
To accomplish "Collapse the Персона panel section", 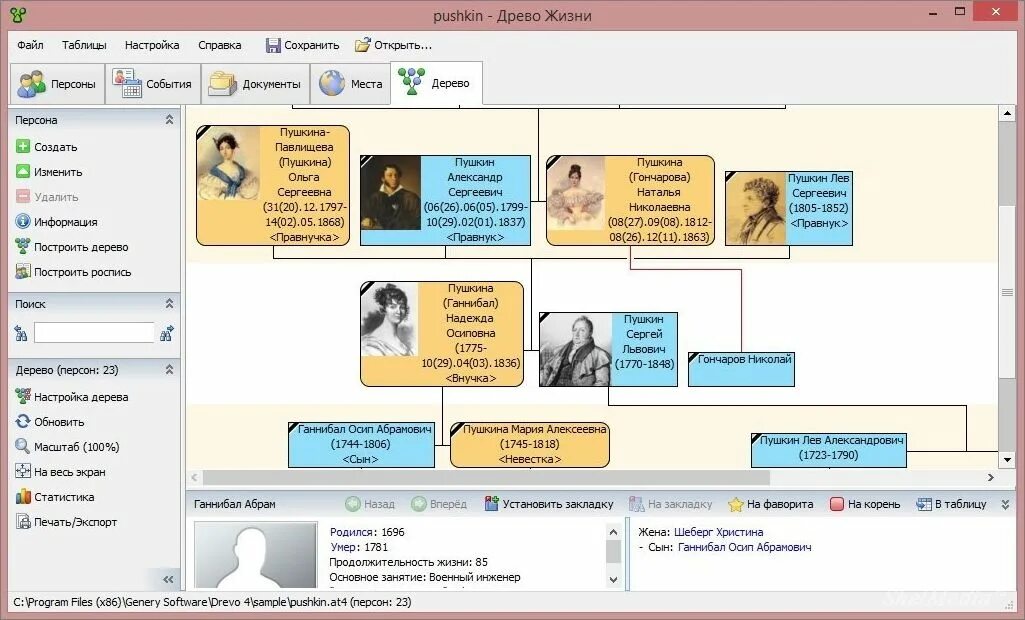I will tap(169, 120).
